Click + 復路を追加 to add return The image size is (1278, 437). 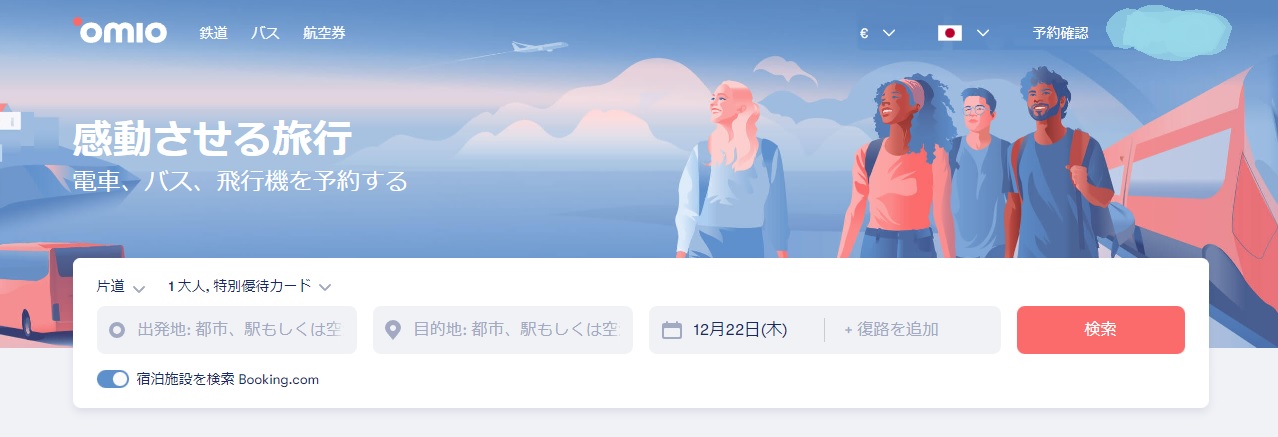tap(891, 330)
